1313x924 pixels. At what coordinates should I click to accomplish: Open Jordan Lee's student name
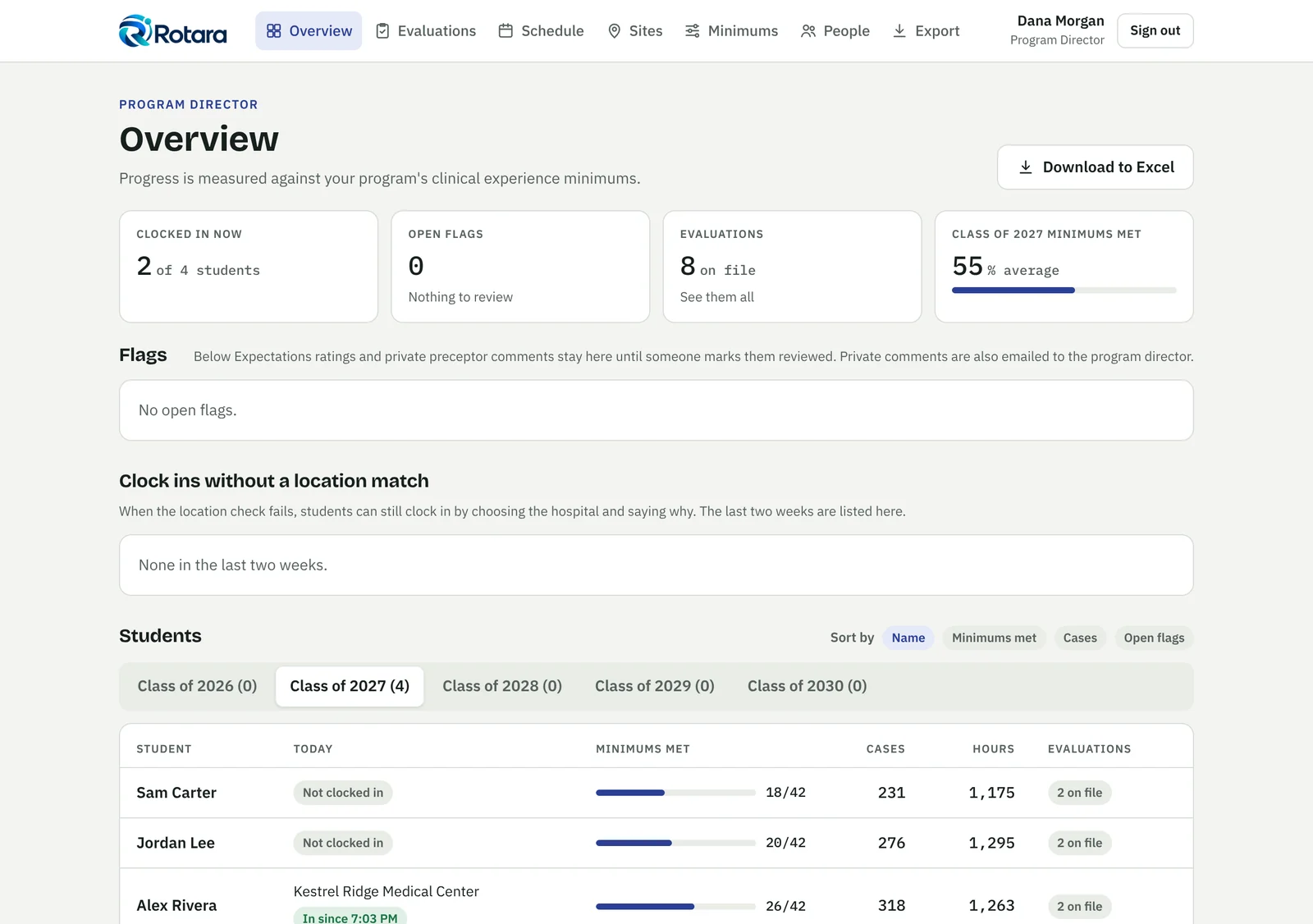176,843
